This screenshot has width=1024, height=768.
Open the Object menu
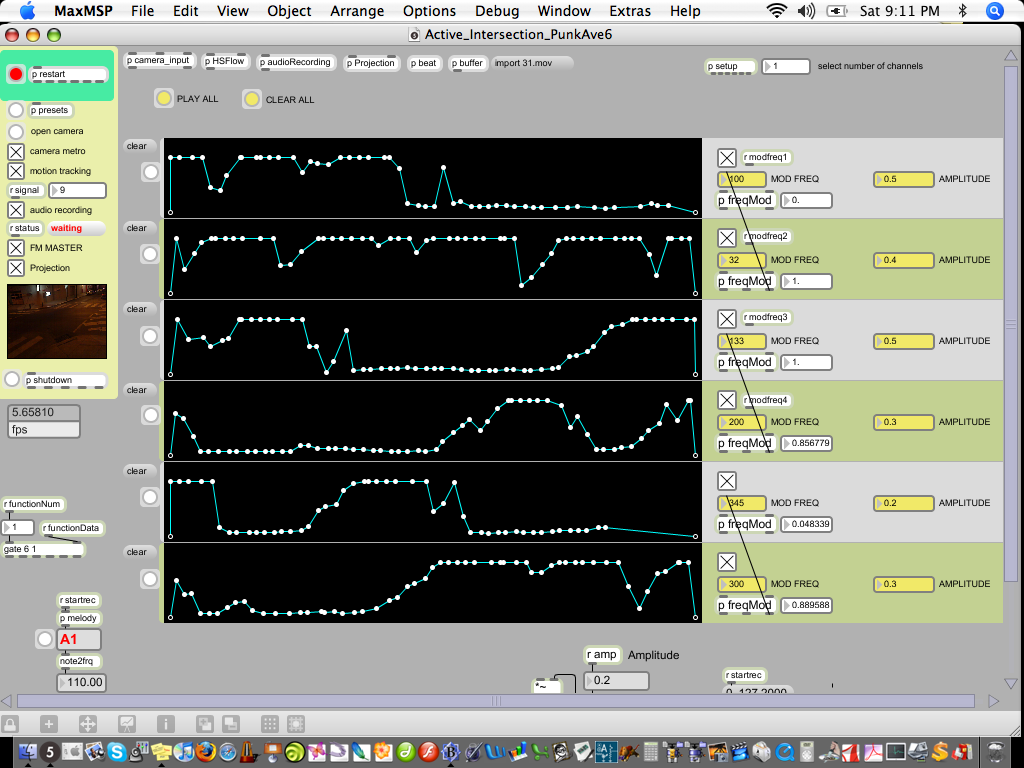coord(289,11)
